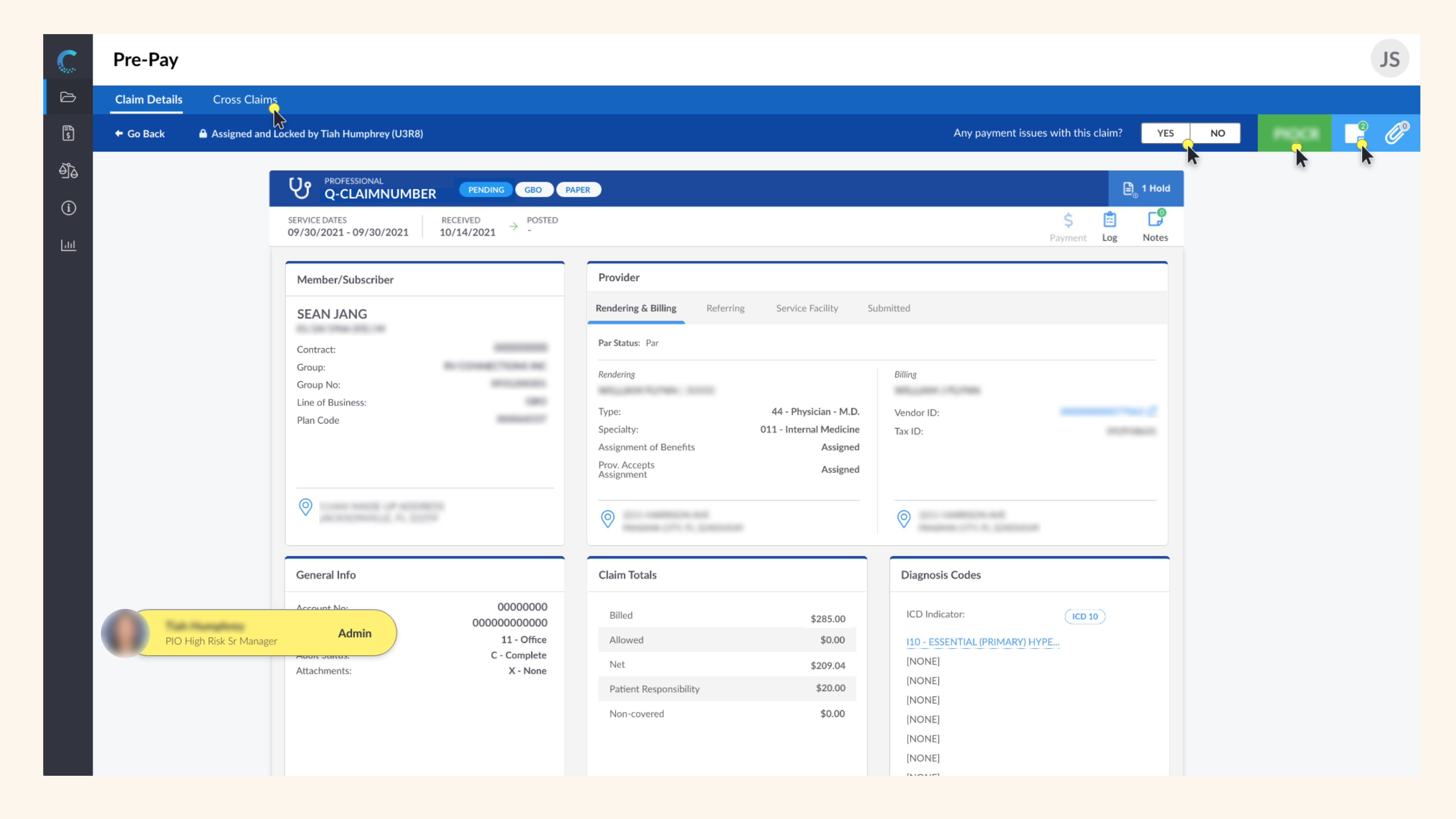1456x819 pixels.
Task: Select NO for payment issues
Action: coord(1217,133)
